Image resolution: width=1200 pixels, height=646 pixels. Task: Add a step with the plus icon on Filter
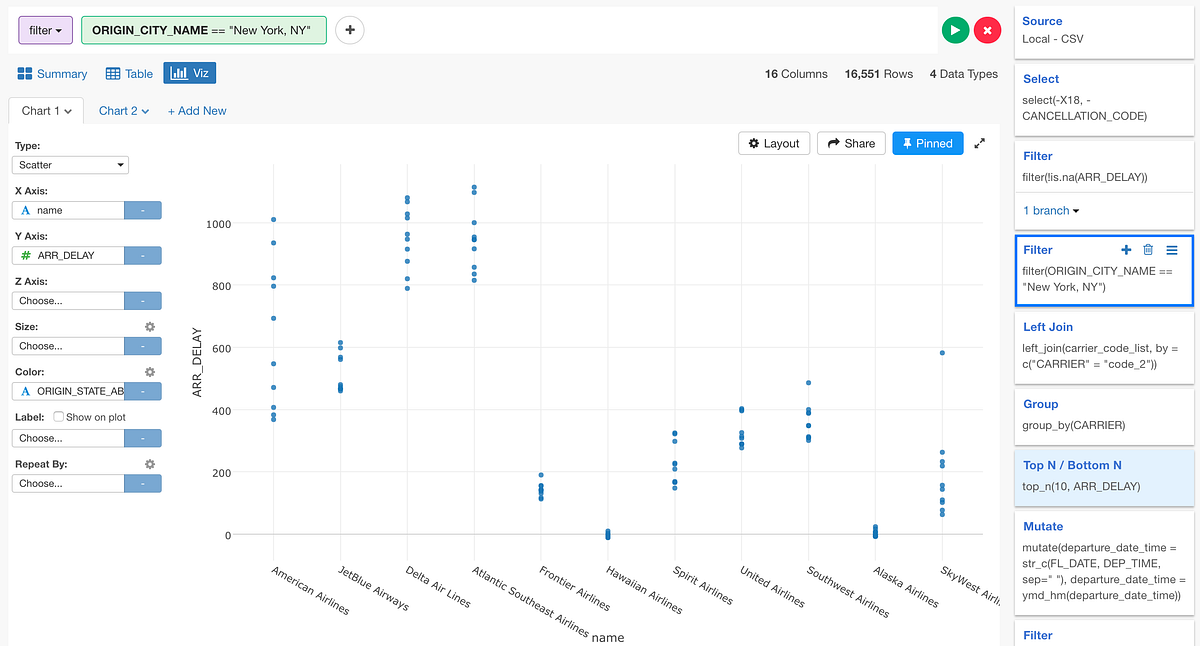click(x=1126, y=249)
